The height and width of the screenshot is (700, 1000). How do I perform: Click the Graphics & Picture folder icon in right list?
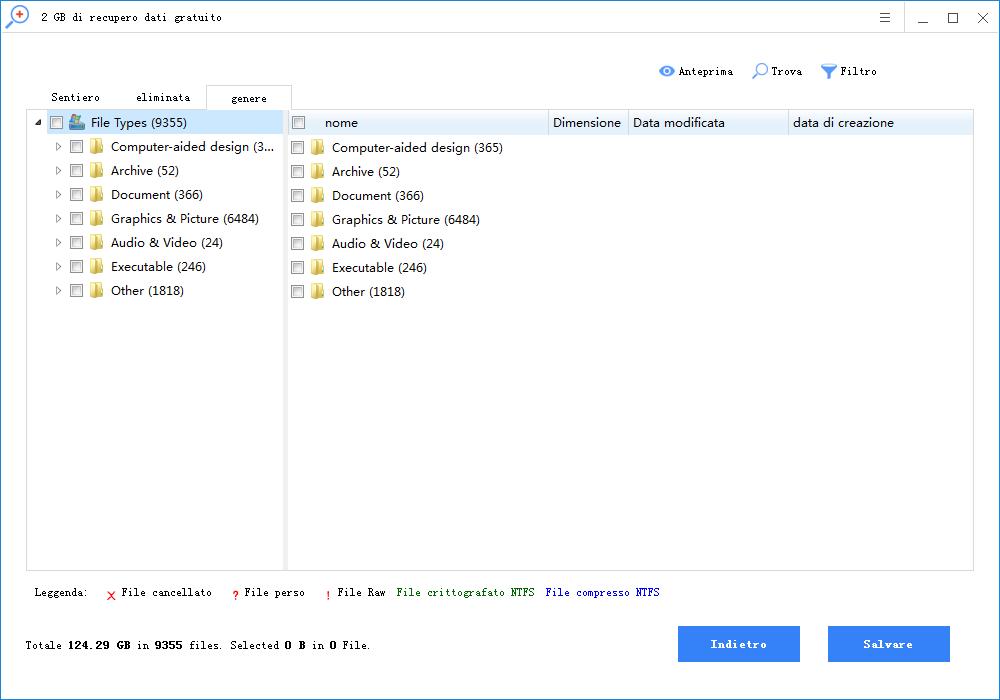pos(318,219)
